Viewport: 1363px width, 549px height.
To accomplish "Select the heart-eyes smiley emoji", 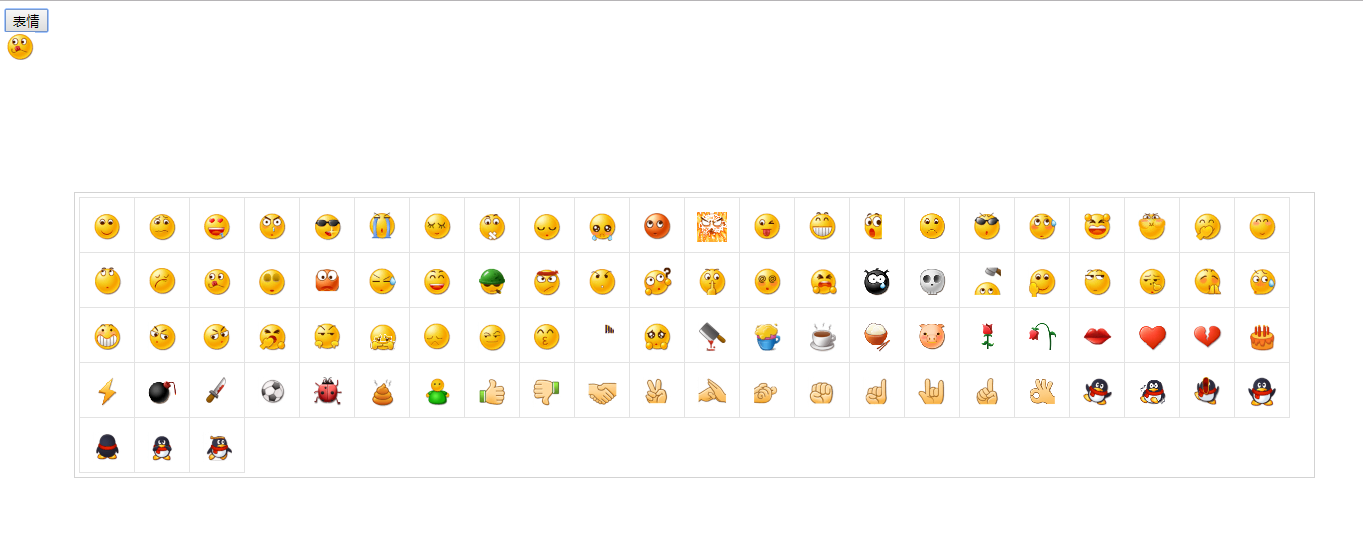I will pos(217,227).
